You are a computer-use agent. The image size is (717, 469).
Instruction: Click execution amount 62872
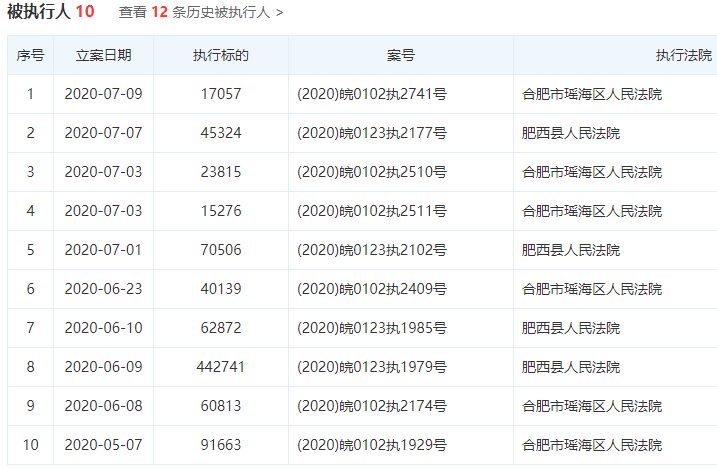221,328
